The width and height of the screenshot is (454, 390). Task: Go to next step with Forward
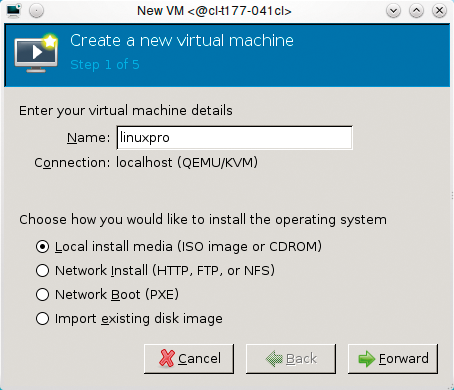393,359
